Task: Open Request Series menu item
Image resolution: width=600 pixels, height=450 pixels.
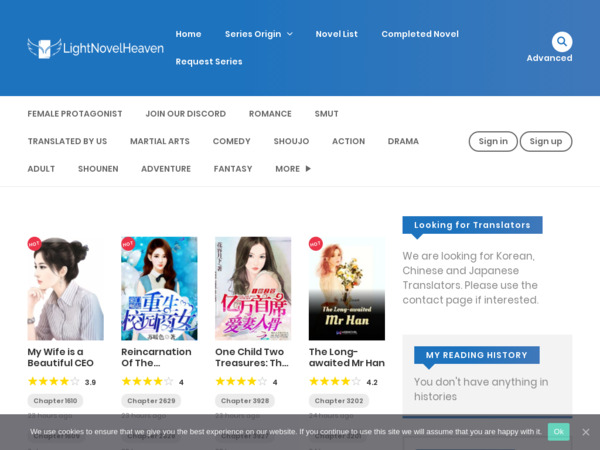Action: [209, 62]
